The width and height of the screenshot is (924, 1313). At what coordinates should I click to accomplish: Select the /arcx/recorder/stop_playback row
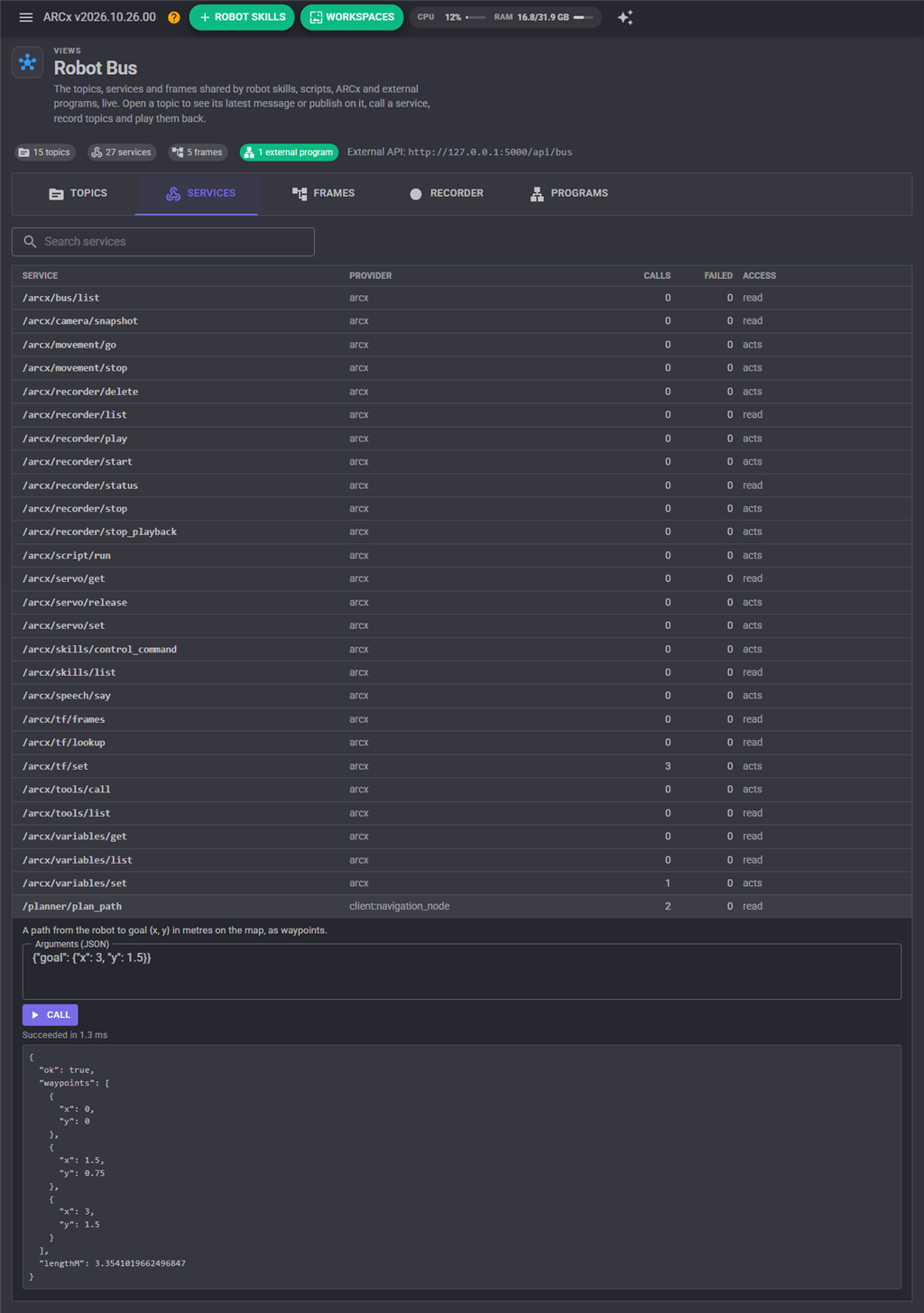click(462, 532)
